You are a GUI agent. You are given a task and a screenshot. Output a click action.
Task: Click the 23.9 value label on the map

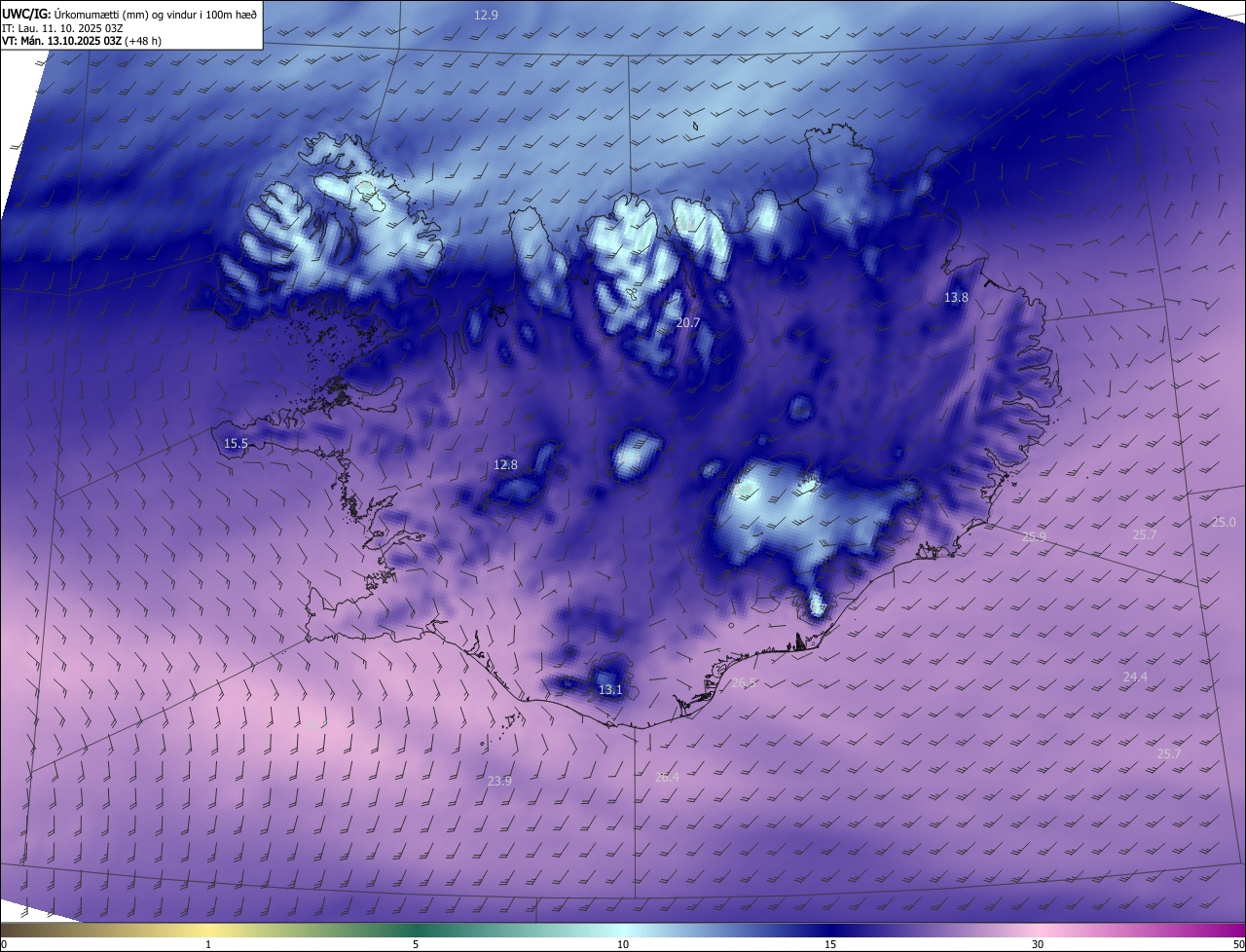point(499,781)
